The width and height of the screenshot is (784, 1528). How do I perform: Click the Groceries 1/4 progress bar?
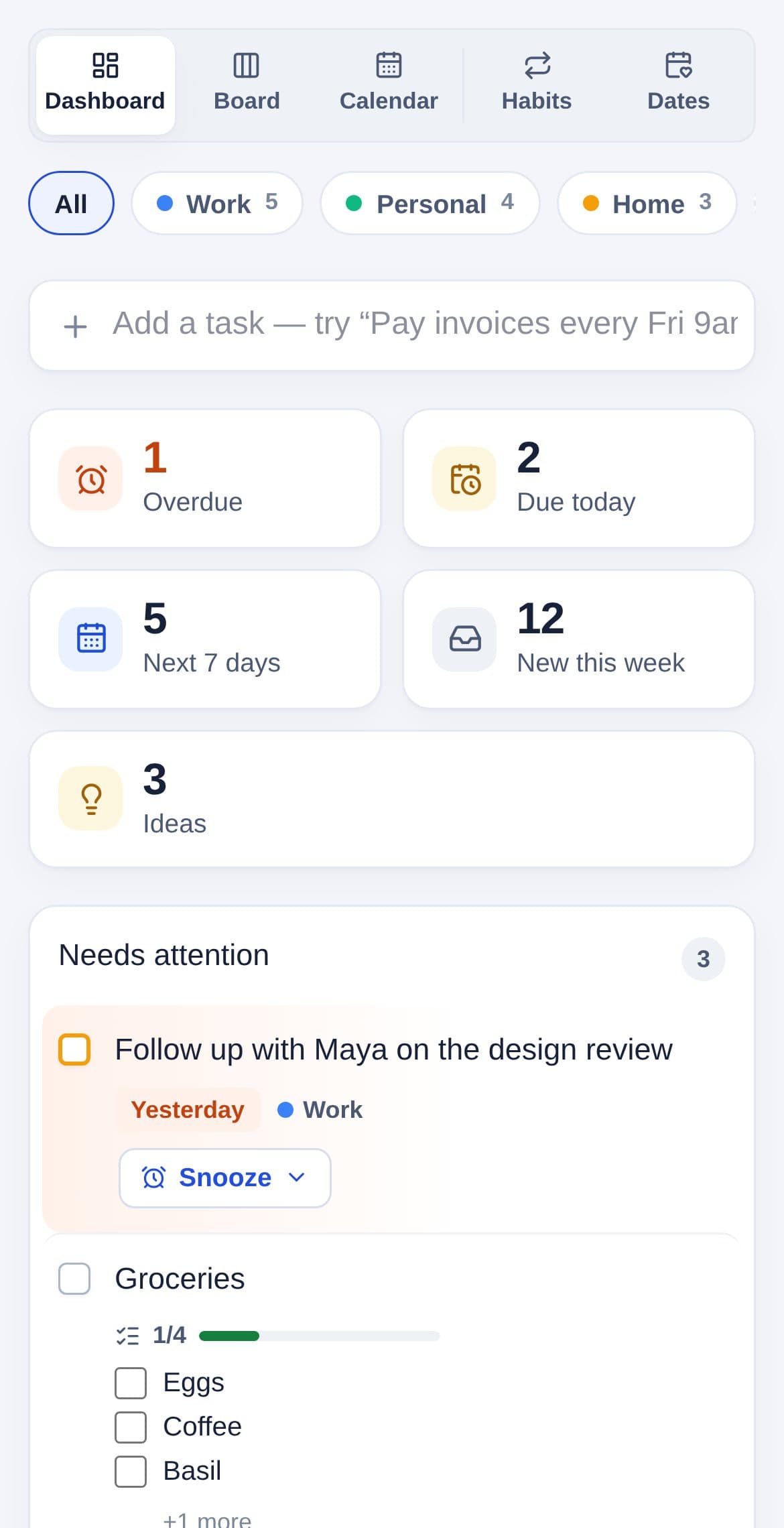pyautogui.click(x=320, y=1336)
